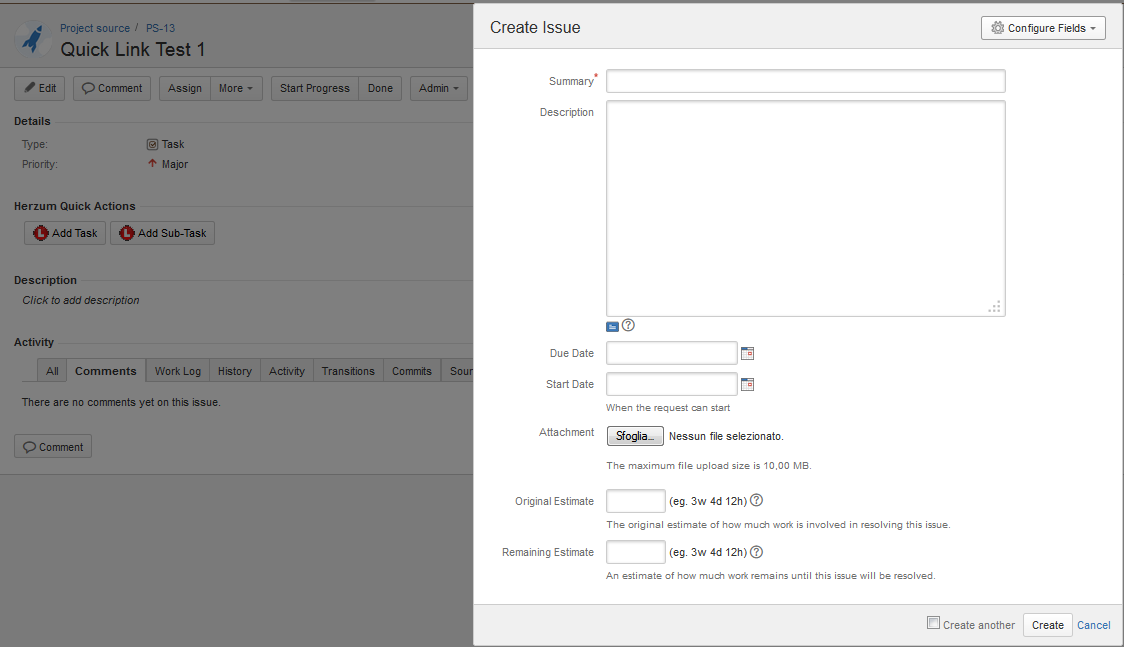Click the Sfoglia file browse button
Screen dimensions: 1124x647
635,436
